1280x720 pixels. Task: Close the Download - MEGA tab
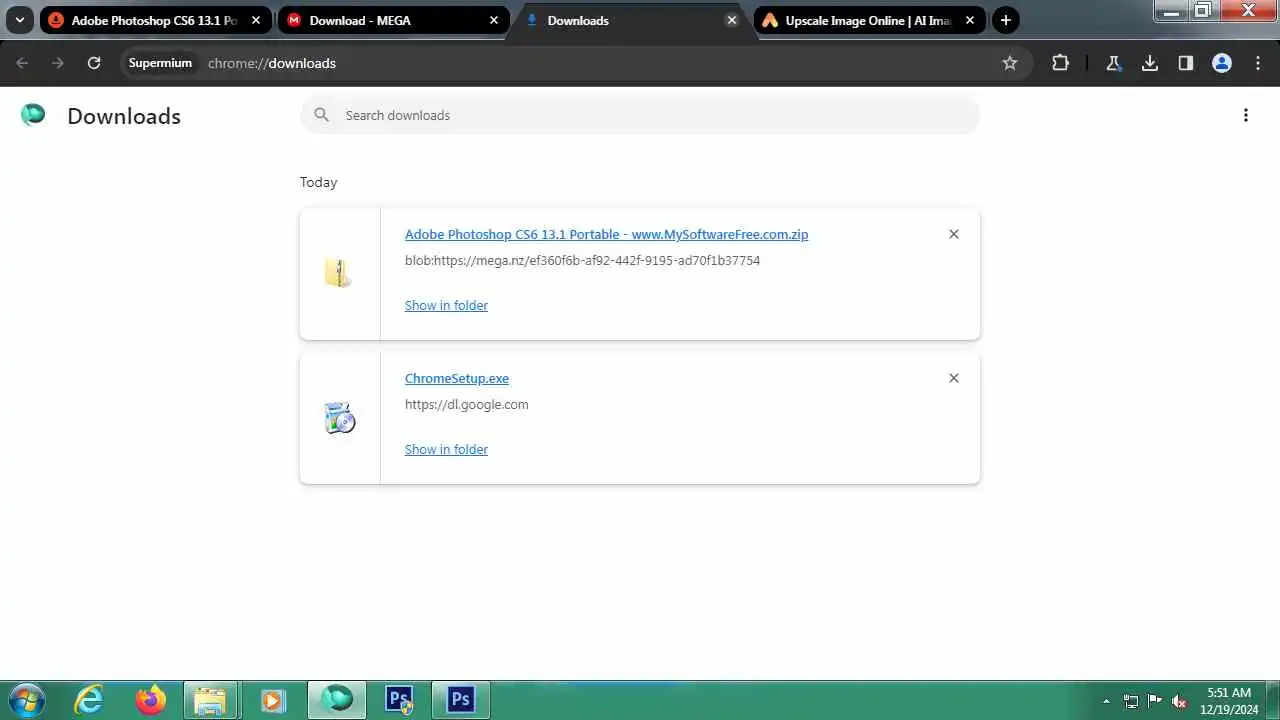tap(493, 20)
